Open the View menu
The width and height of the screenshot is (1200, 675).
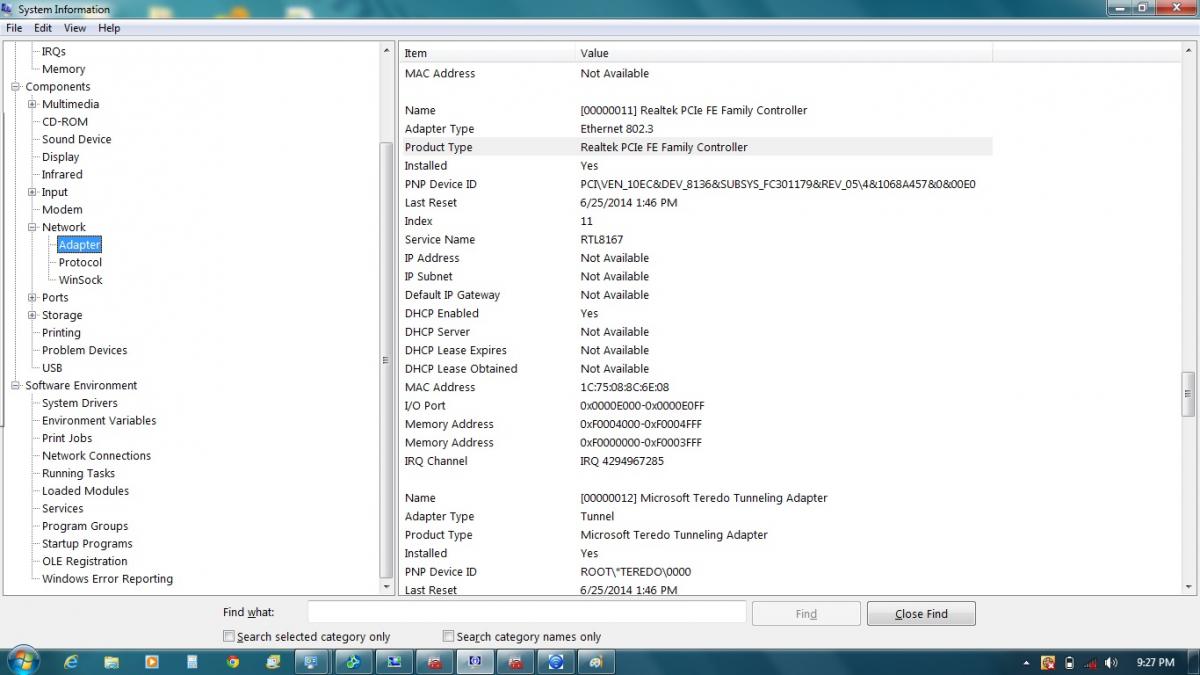click(75, 28)
